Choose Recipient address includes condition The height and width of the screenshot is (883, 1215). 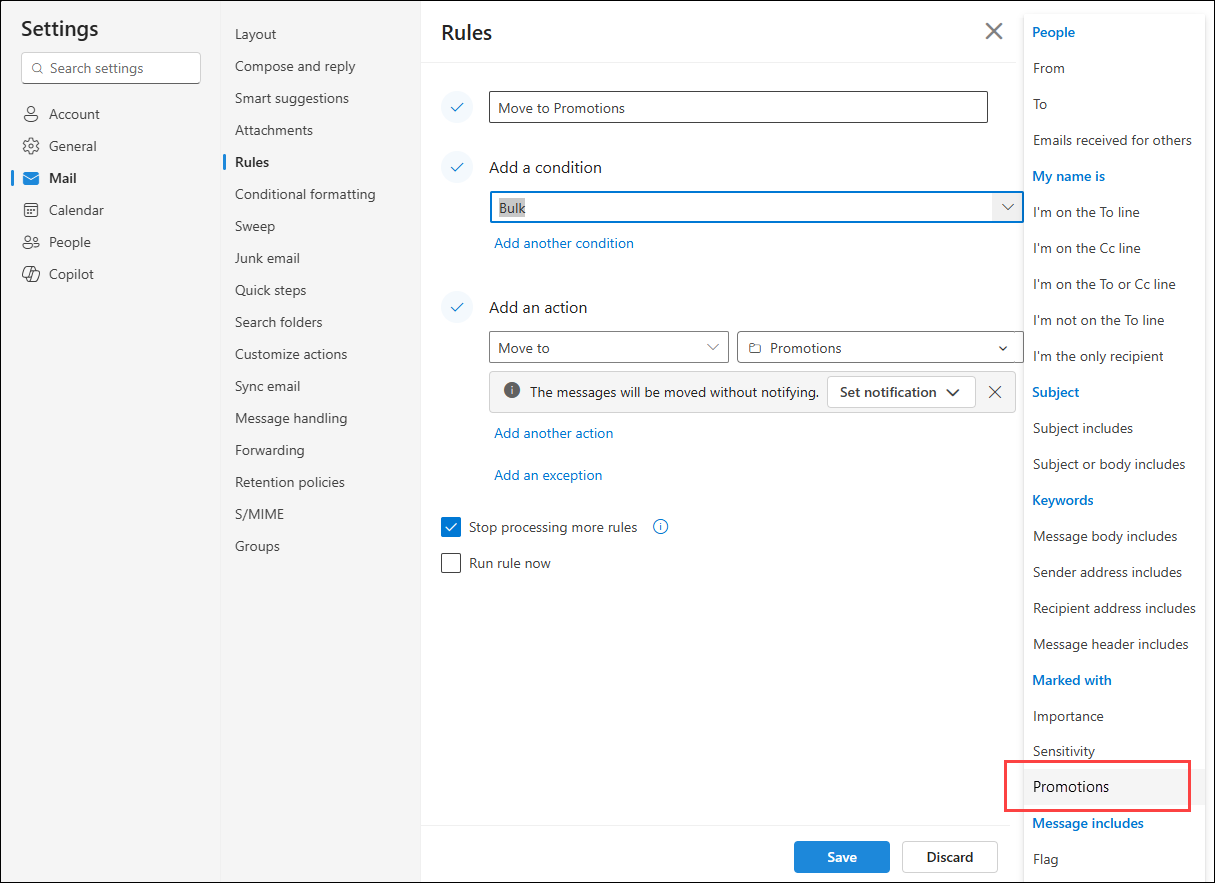pos(1115,608)
